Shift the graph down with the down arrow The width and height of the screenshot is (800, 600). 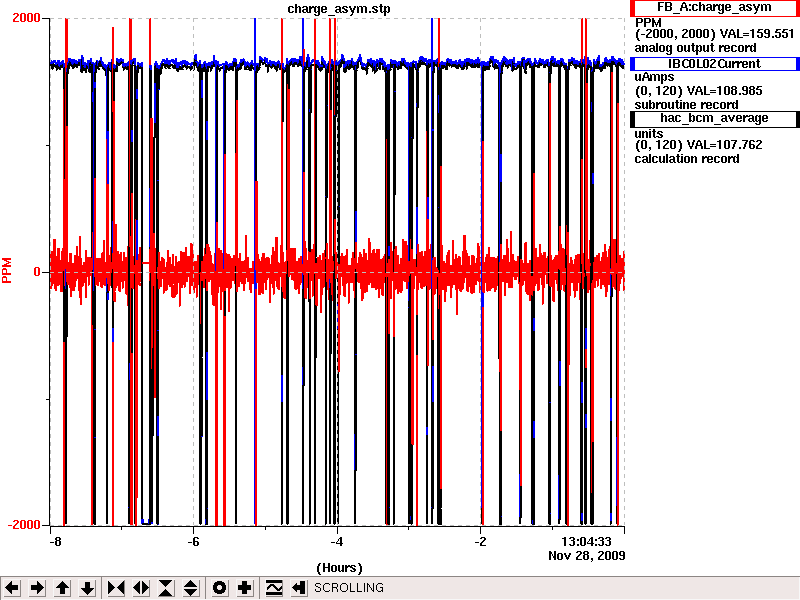tap(87, 588)
